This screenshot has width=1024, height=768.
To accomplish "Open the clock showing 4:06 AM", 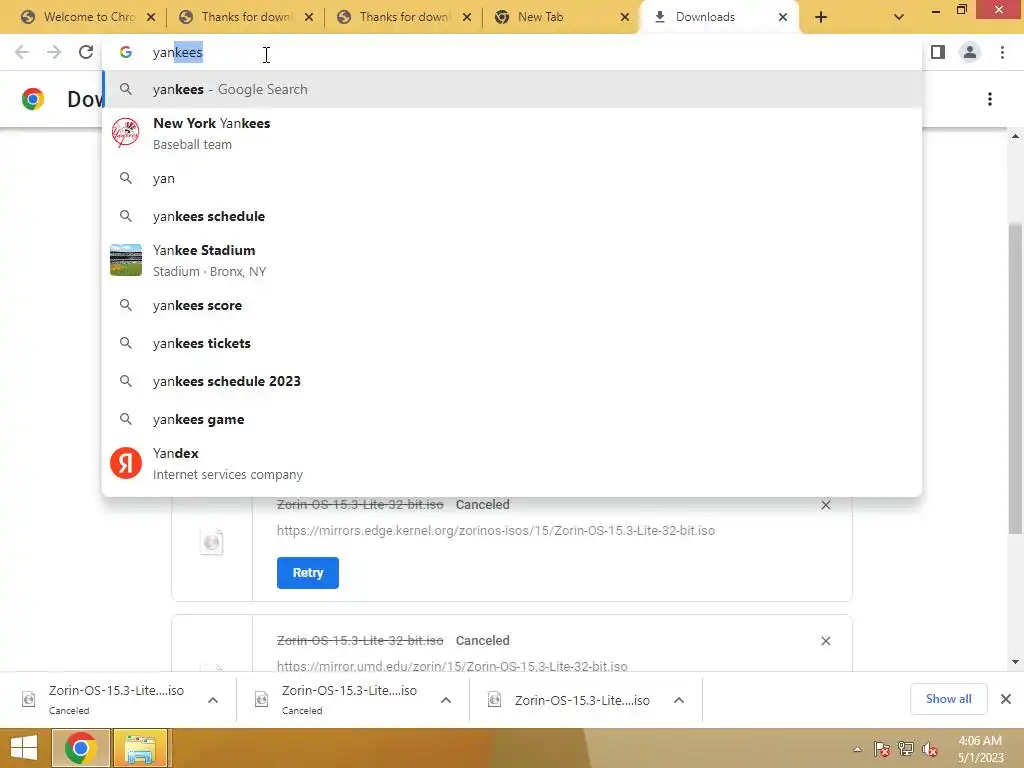I will tap(980, 749).
